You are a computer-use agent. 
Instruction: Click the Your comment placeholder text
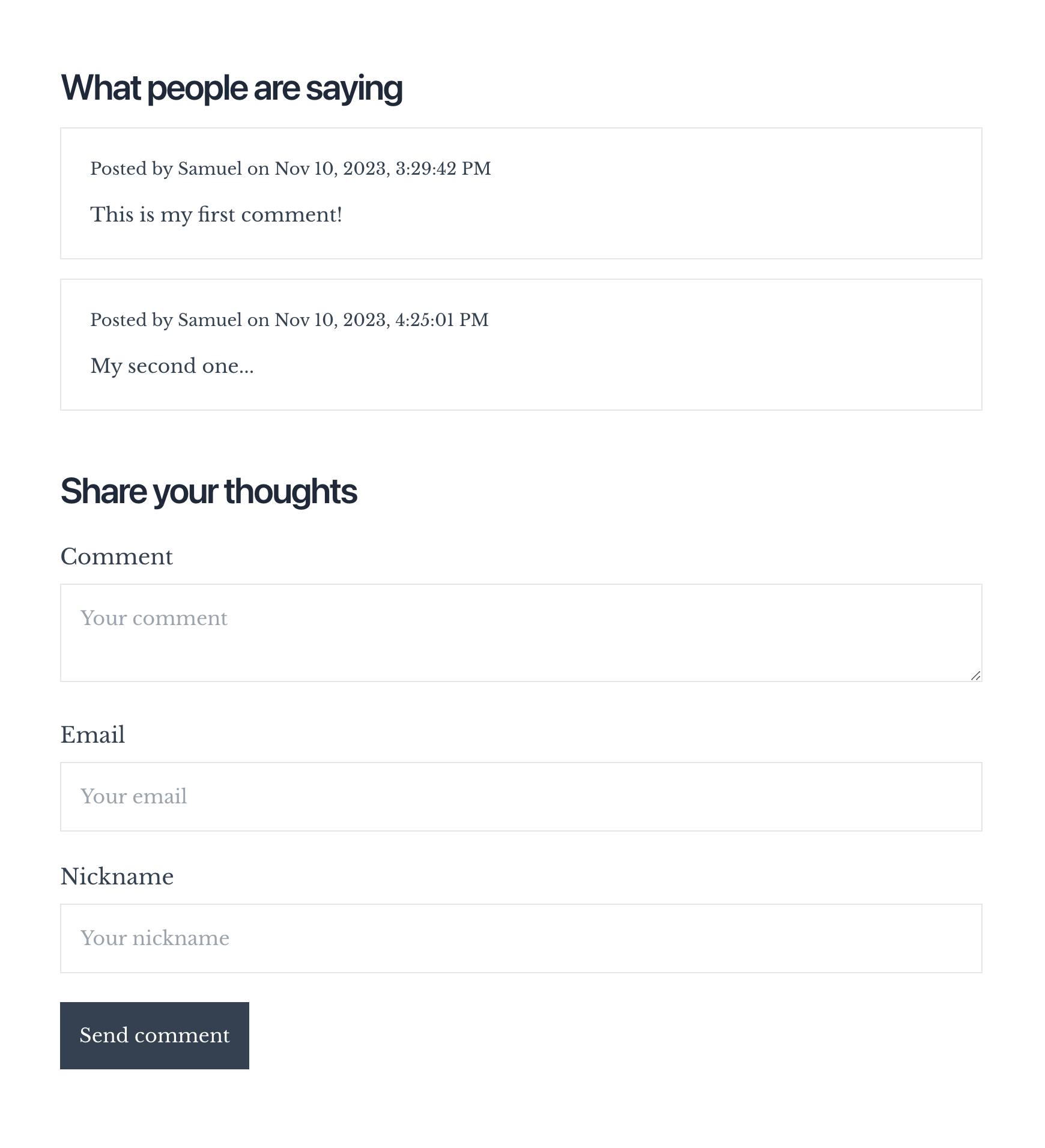(154, 617)
